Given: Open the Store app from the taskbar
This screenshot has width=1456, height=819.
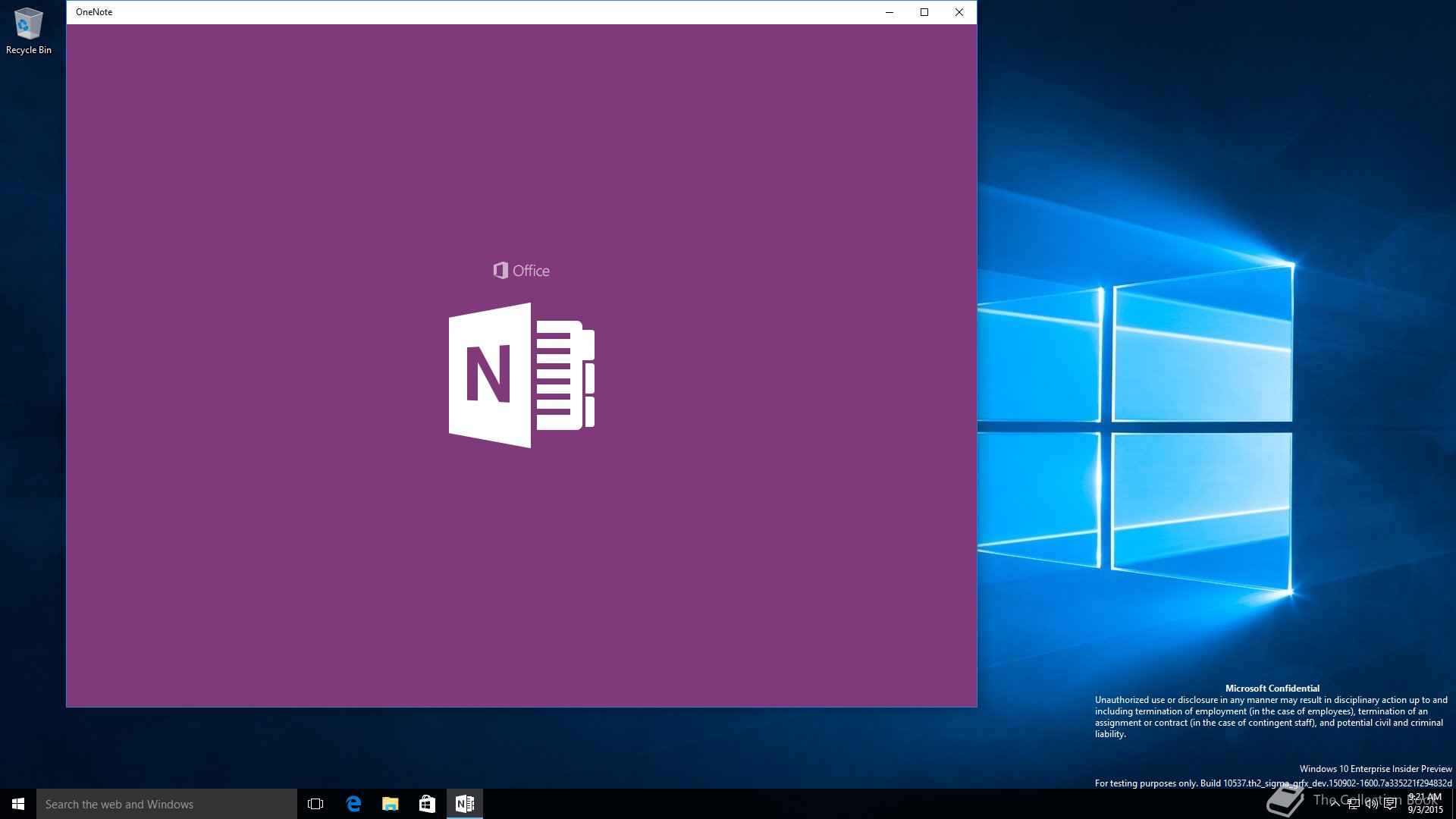Looking at the screenshot, I should tap(427, 804).
